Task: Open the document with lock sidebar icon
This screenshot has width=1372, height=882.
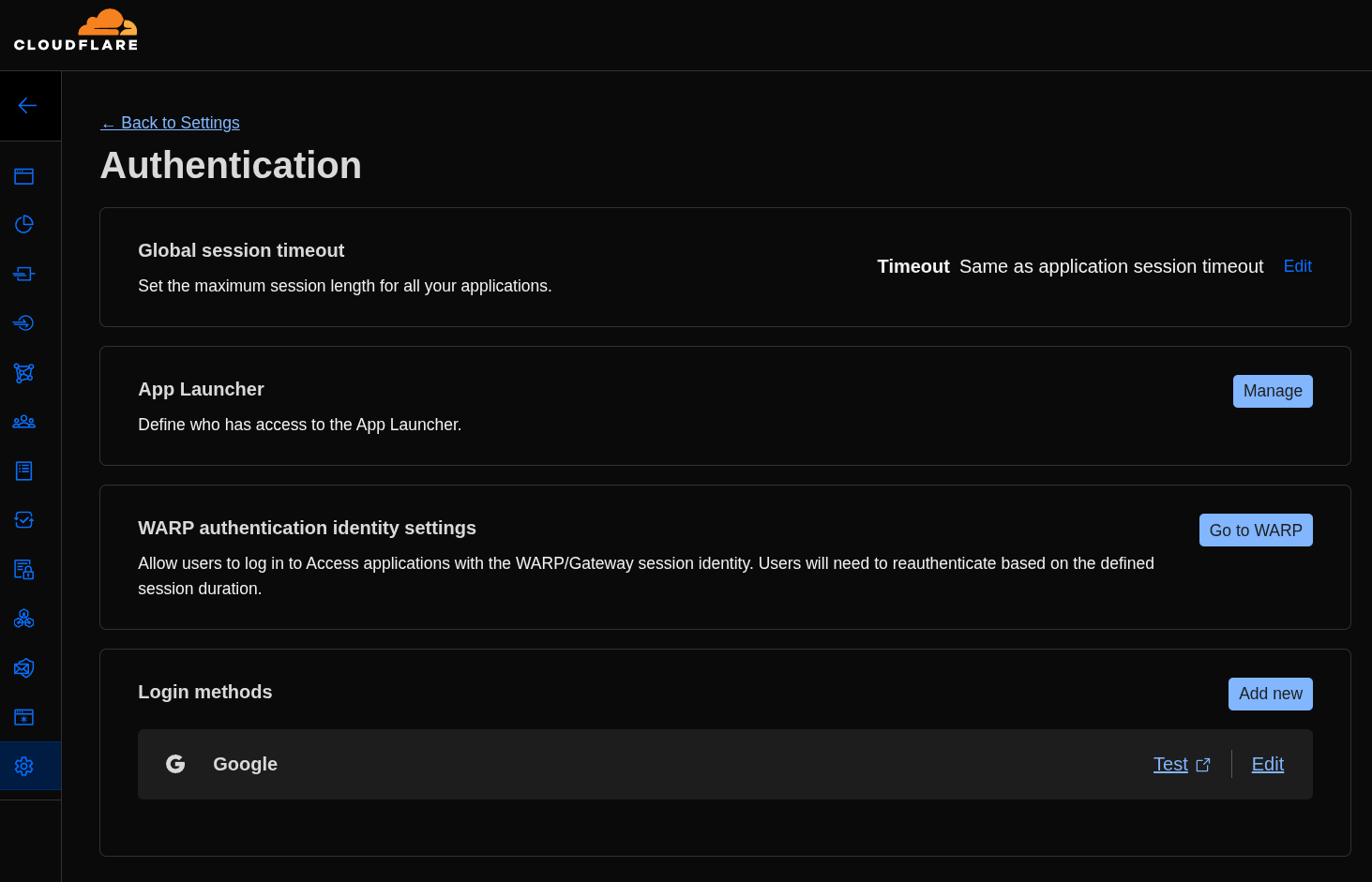Action: click(24, 569)
